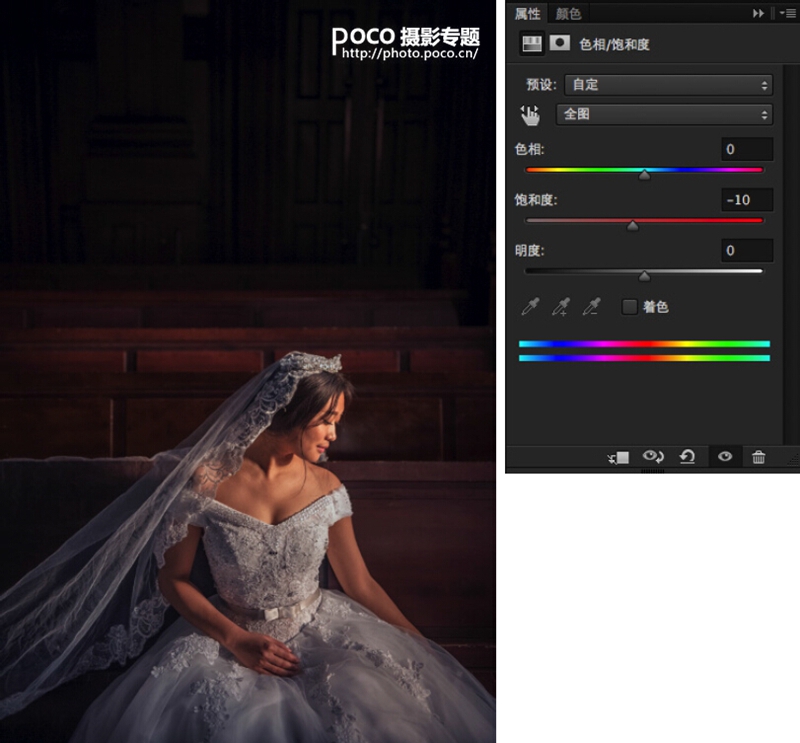Click the 明度 value field
800x743 pixels.
pos(747,251)
